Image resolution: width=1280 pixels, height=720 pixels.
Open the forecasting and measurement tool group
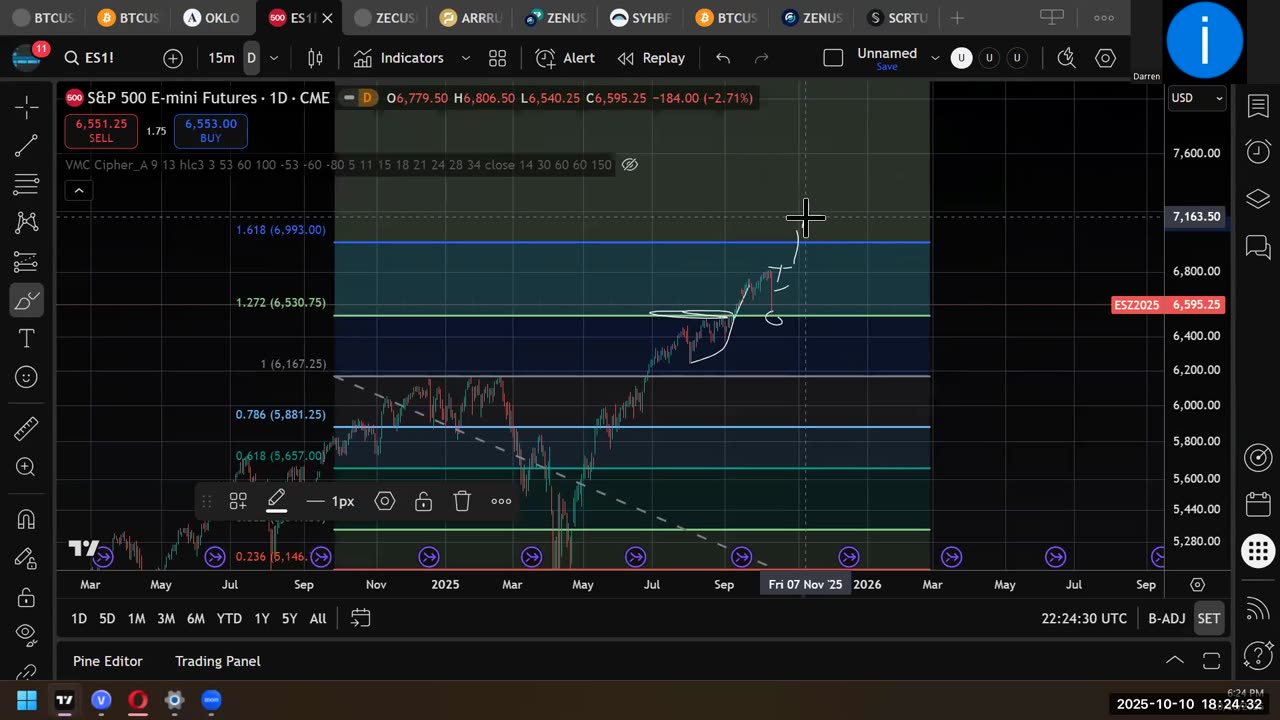27,262
